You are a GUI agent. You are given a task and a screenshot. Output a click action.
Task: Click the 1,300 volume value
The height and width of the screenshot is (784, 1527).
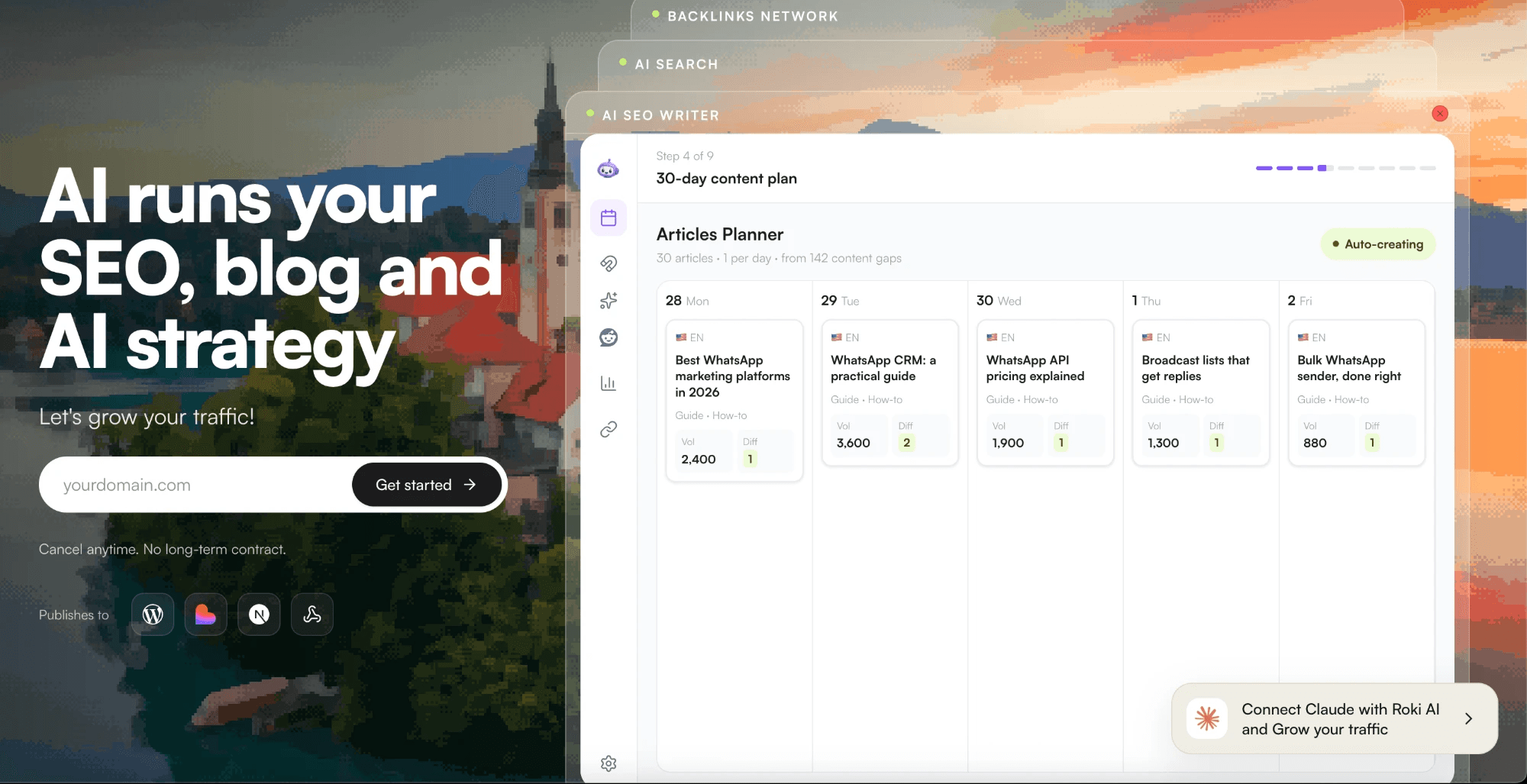pos(1164,443)
